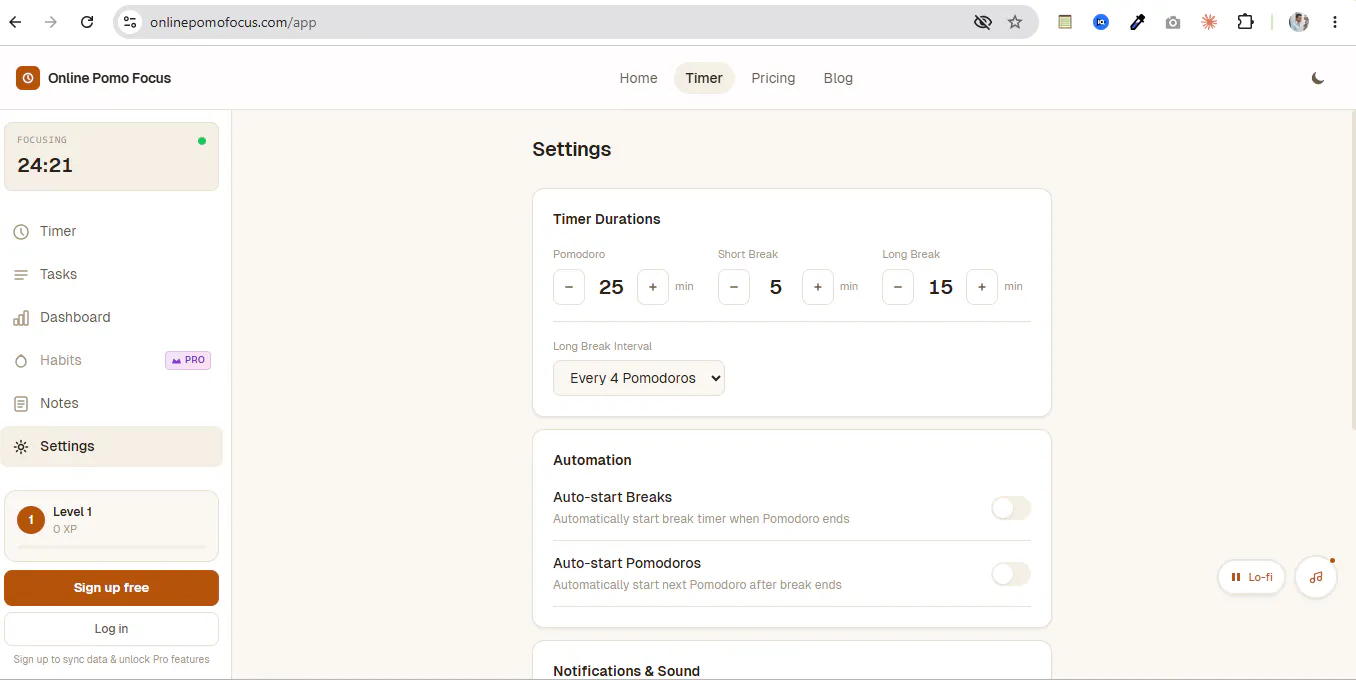Increase Long Break minutes
This screenshot has width=1356, height=680.
pos(982,287)
